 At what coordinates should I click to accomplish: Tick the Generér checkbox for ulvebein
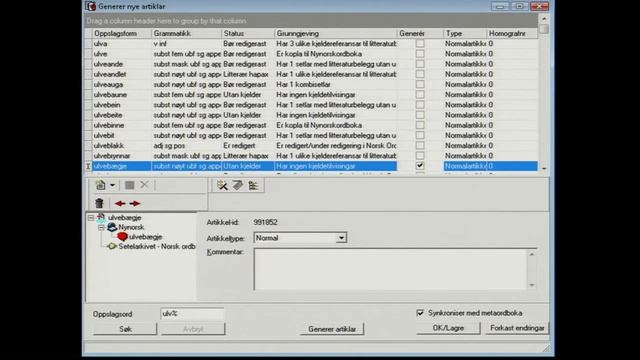(420, 104)
